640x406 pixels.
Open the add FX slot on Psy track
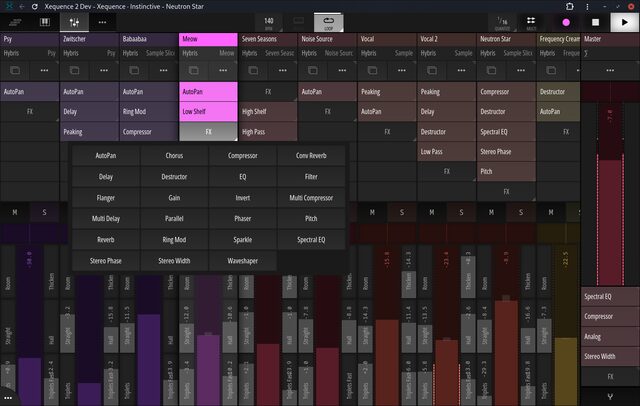point(30,111)
